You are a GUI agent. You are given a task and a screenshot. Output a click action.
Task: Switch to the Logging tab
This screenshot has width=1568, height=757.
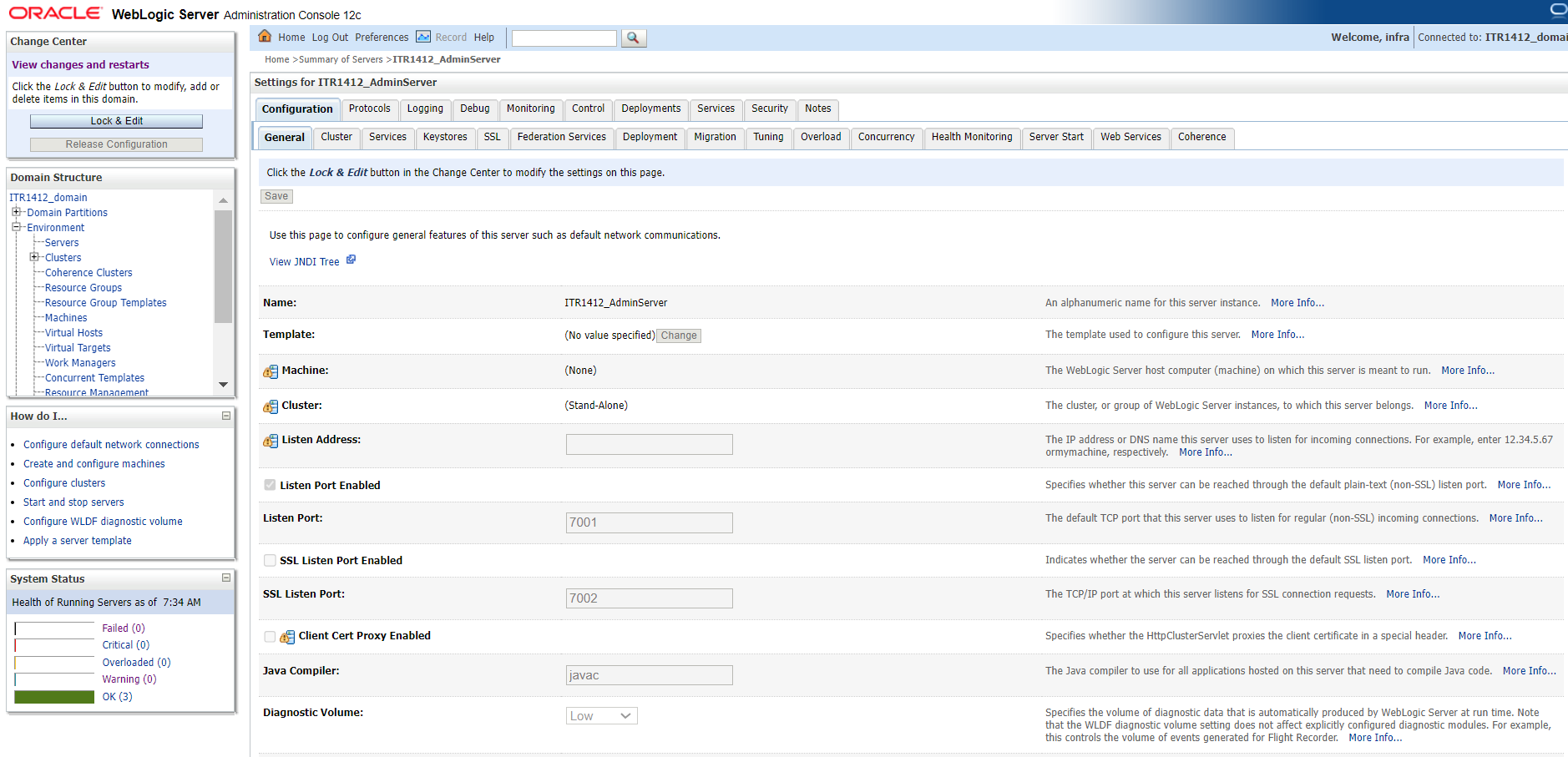[x=426, y=109]
